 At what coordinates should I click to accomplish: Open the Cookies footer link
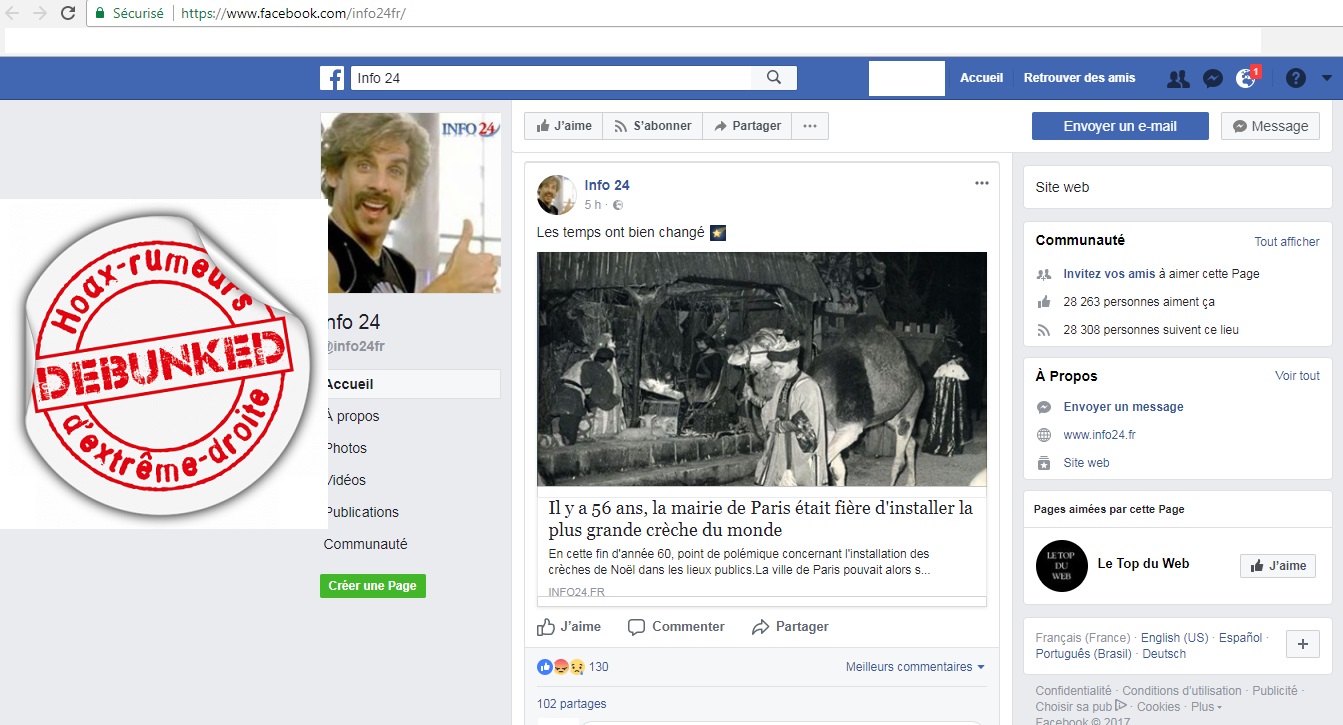tap(1158, 707)
